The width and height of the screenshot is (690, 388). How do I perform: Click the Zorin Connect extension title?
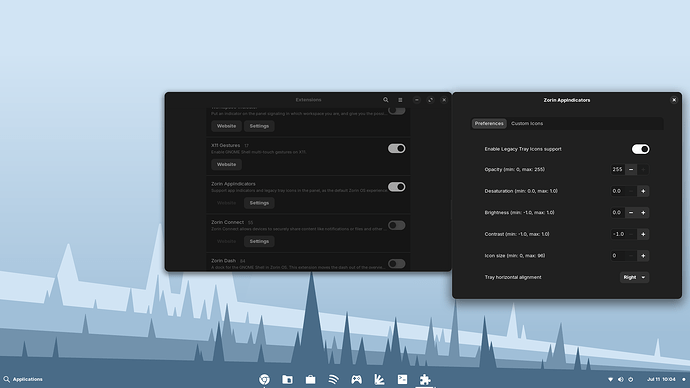tap(227, 222)
